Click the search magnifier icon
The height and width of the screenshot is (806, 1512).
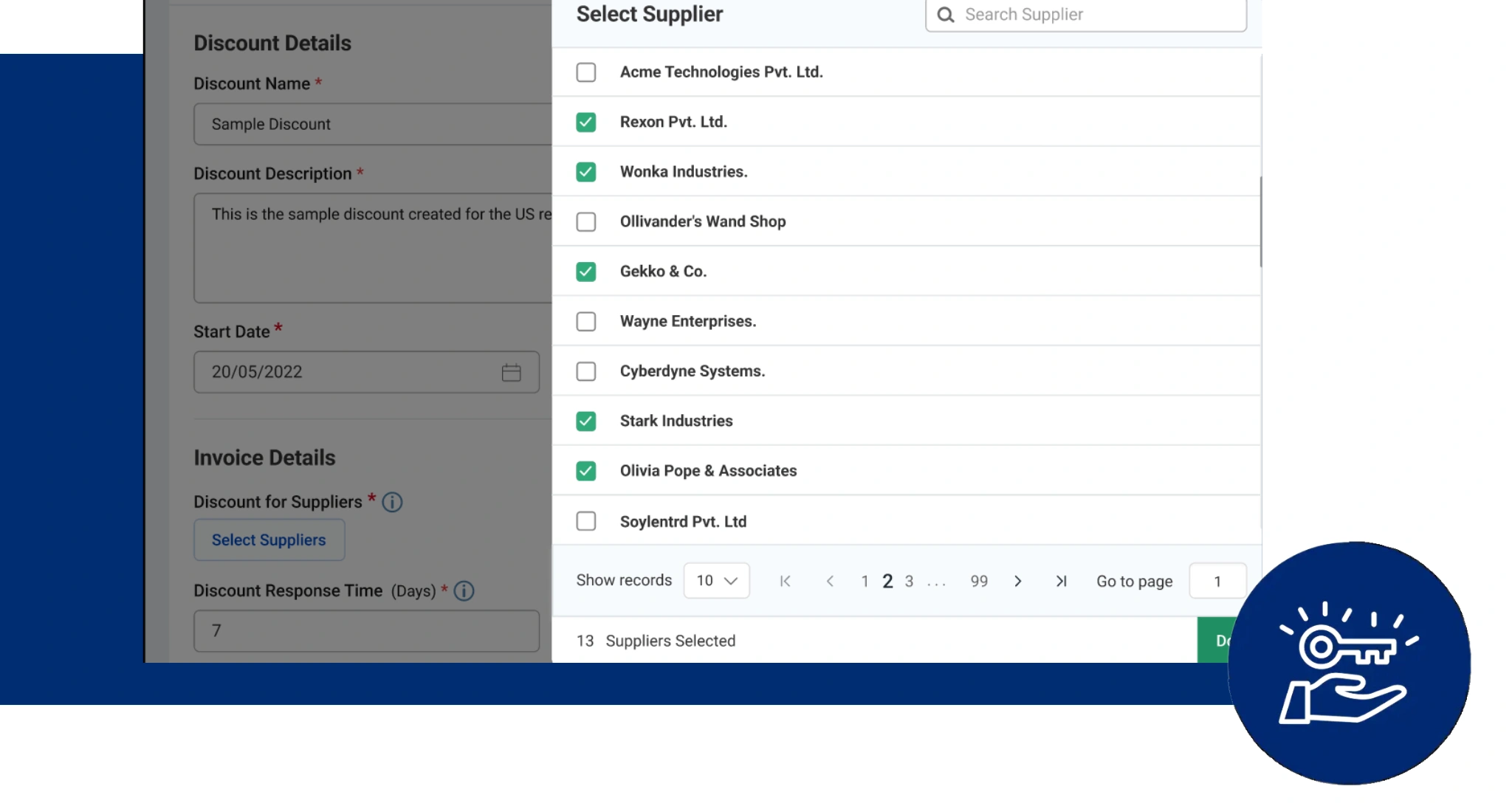(x=945, y=15)
